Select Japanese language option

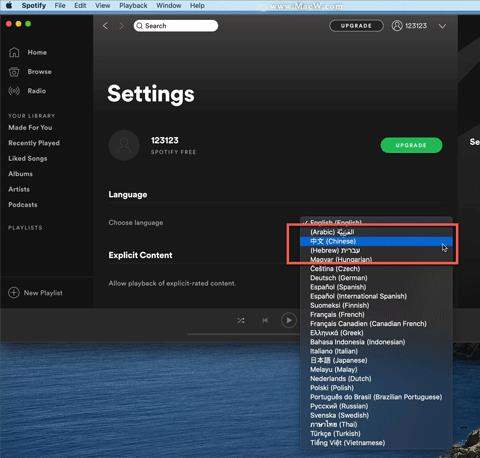[376, 360]
